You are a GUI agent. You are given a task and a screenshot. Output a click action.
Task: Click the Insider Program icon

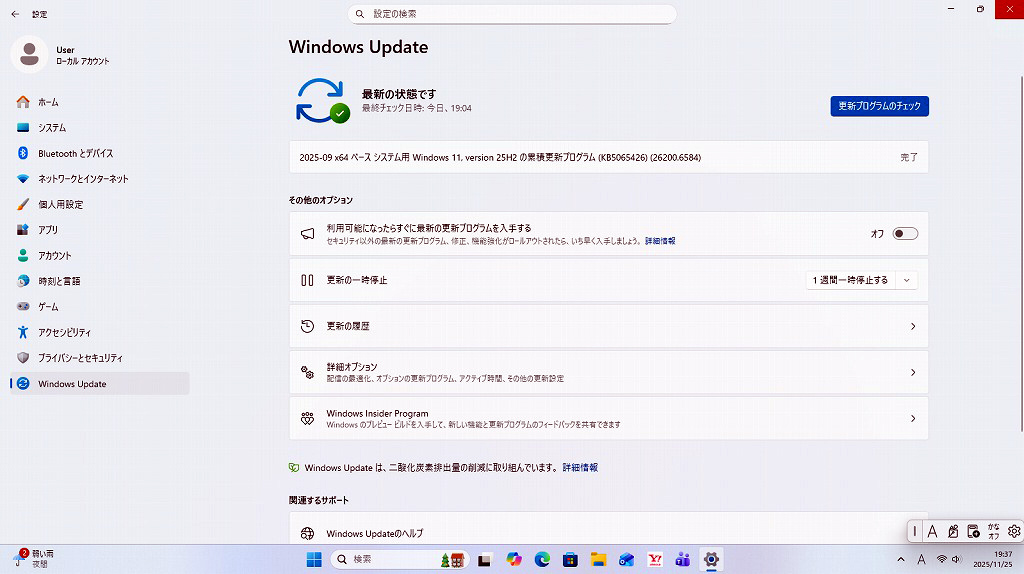coord(308,419)
